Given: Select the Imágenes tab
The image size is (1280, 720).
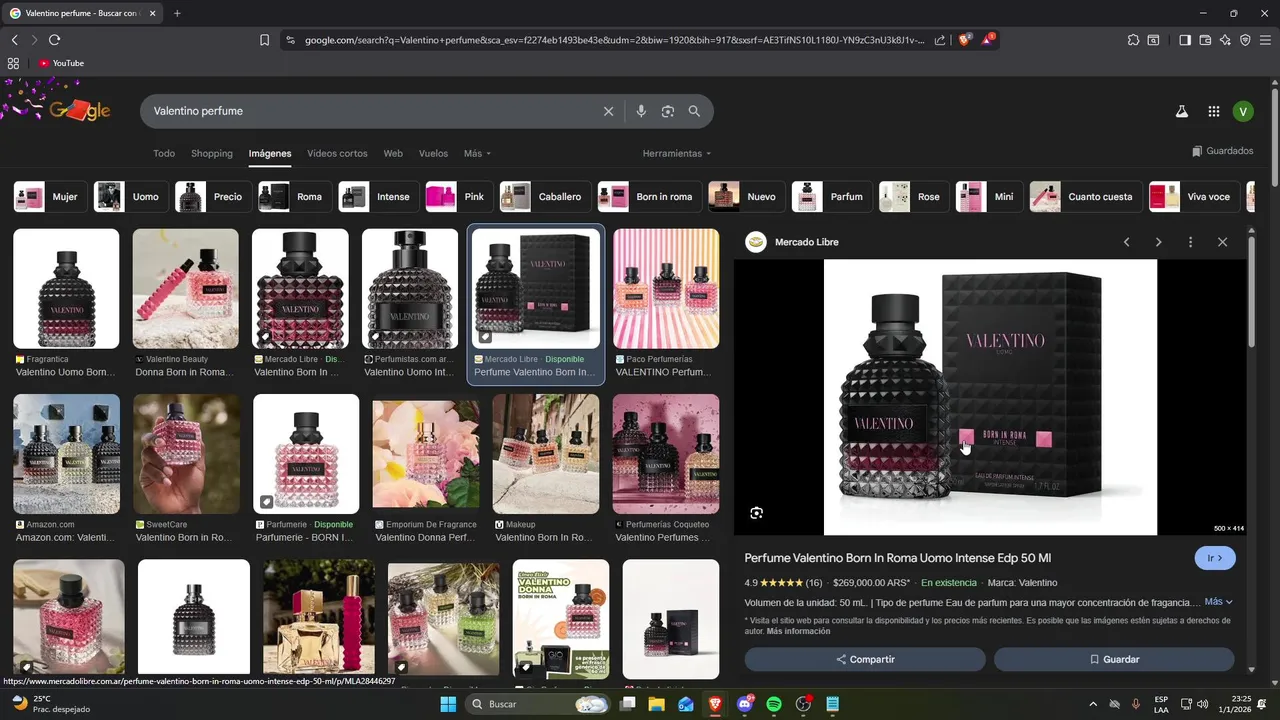Looking at the screenshot, I should pyautogui.click(x=270, y=154).
